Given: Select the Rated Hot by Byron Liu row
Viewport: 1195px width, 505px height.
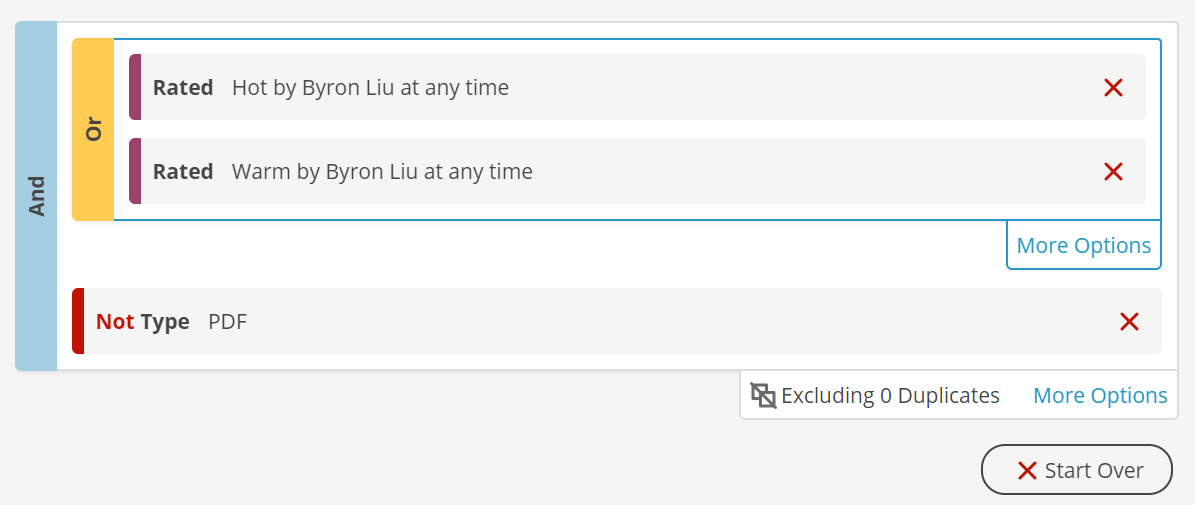Looking at the screenshot, I should pos(637,87).
